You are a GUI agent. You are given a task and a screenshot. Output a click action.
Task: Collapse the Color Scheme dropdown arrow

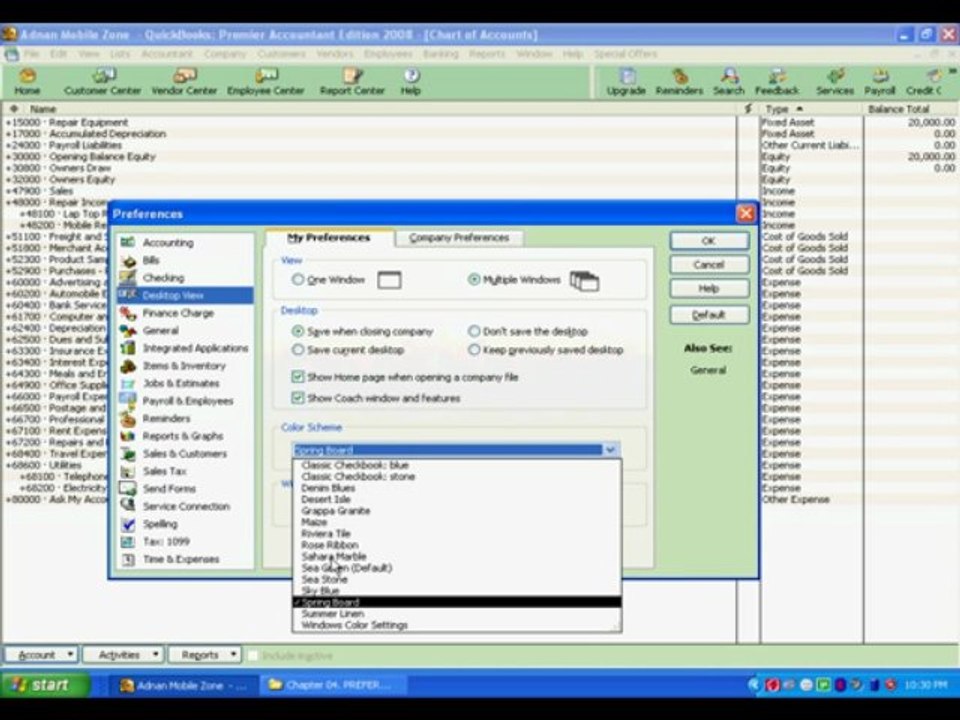(610, 450)
